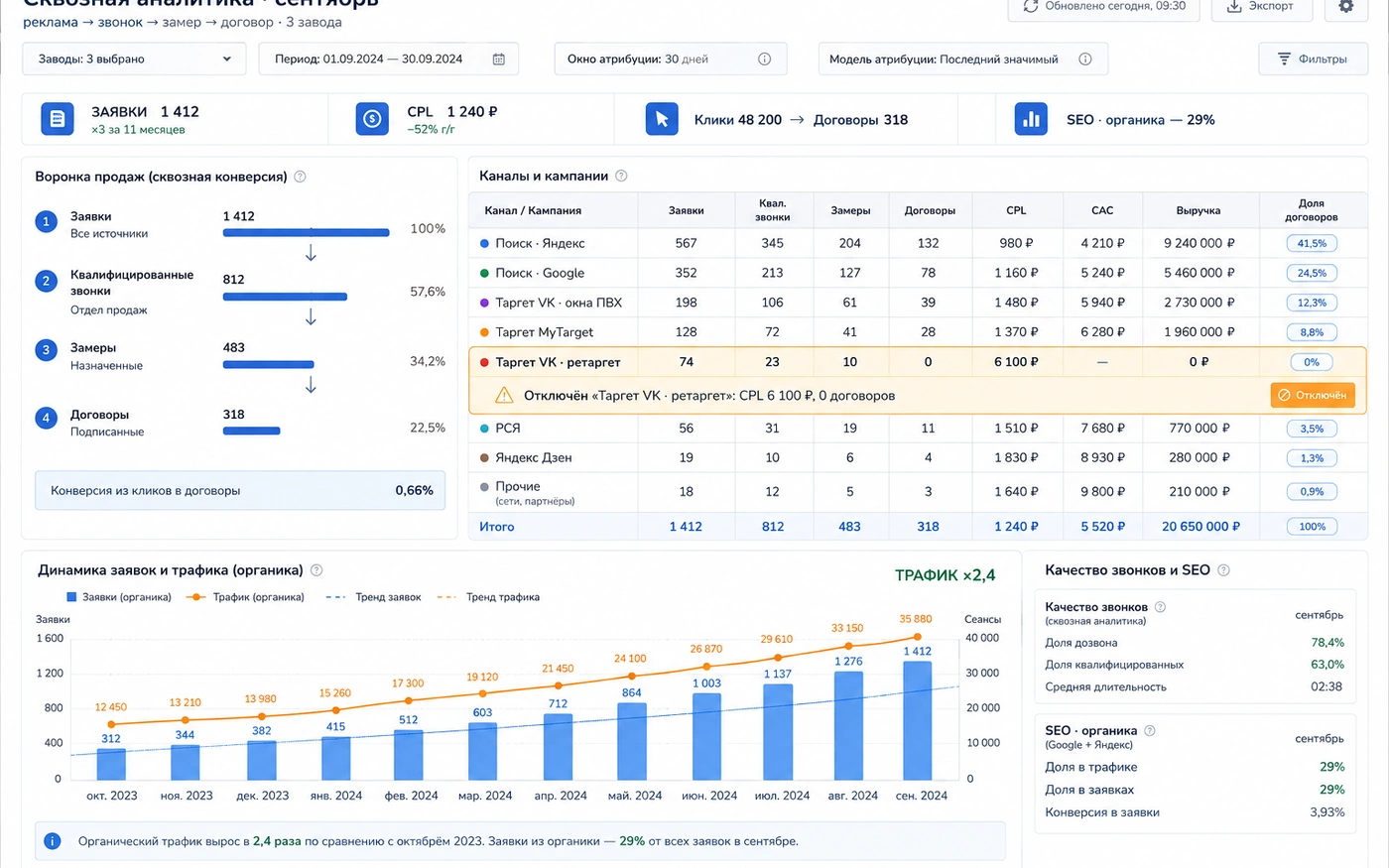
Task: Select the "РСЯ" channel row name
Action: [508, 429]
